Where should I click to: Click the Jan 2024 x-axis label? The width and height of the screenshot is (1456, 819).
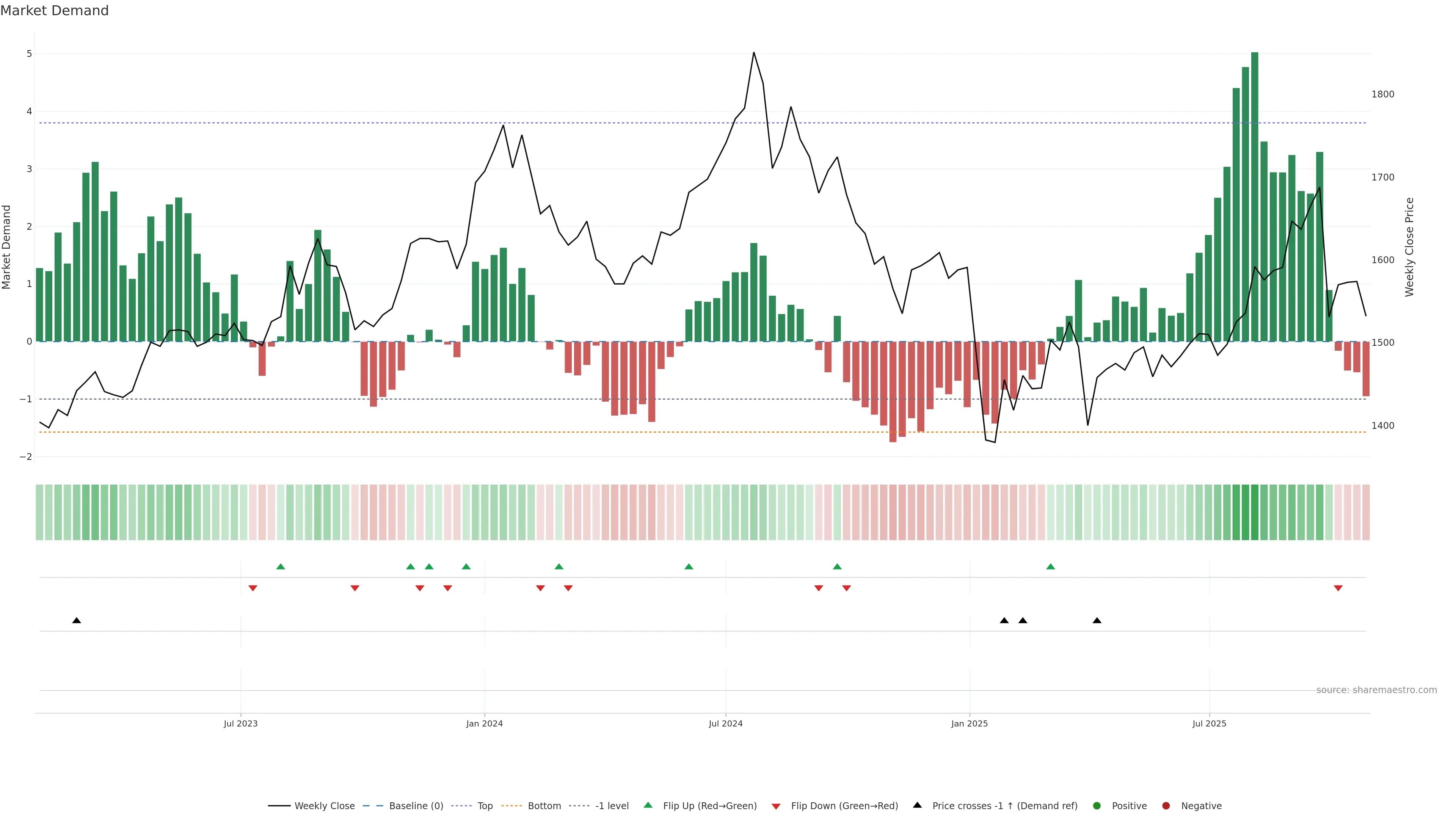point(485,723)
